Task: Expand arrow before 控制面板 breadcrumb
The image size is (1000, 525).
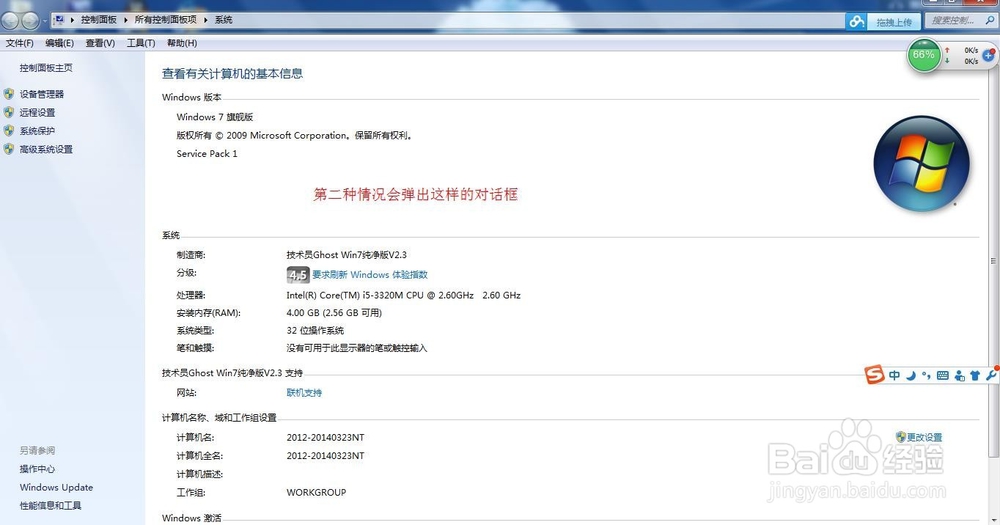Action: 72,20
